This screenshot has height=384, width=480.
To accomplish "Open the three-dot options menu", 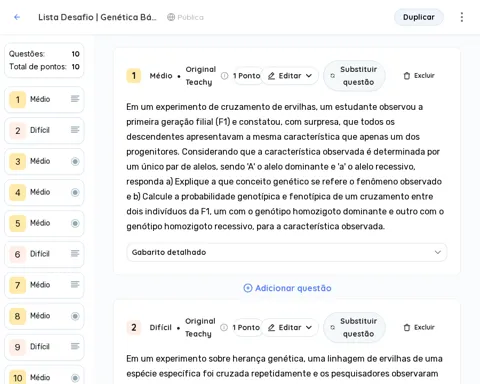I will tap(462, 17).
